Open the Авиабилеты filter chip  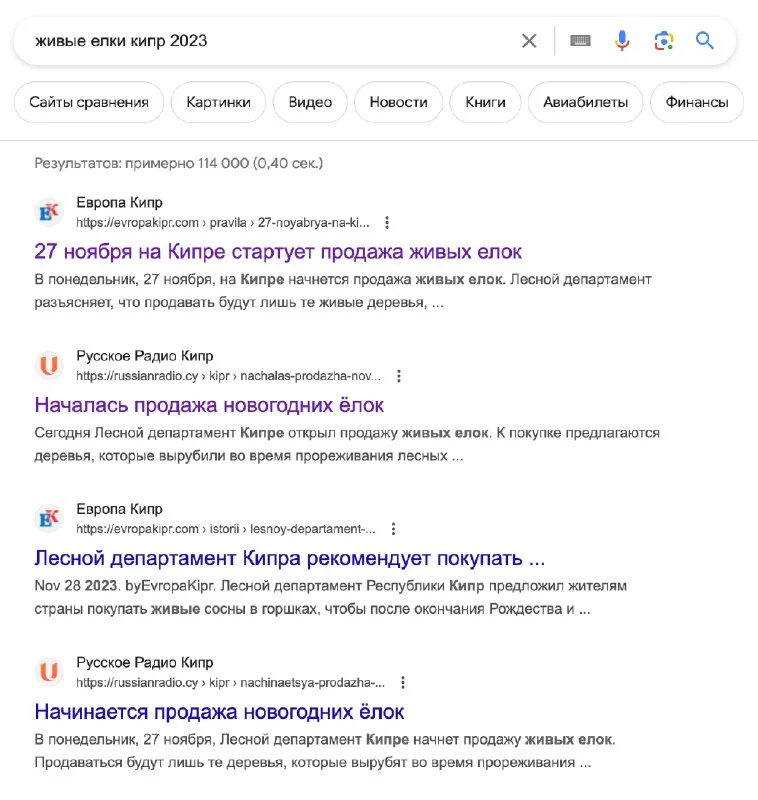(x=585, y=102)
